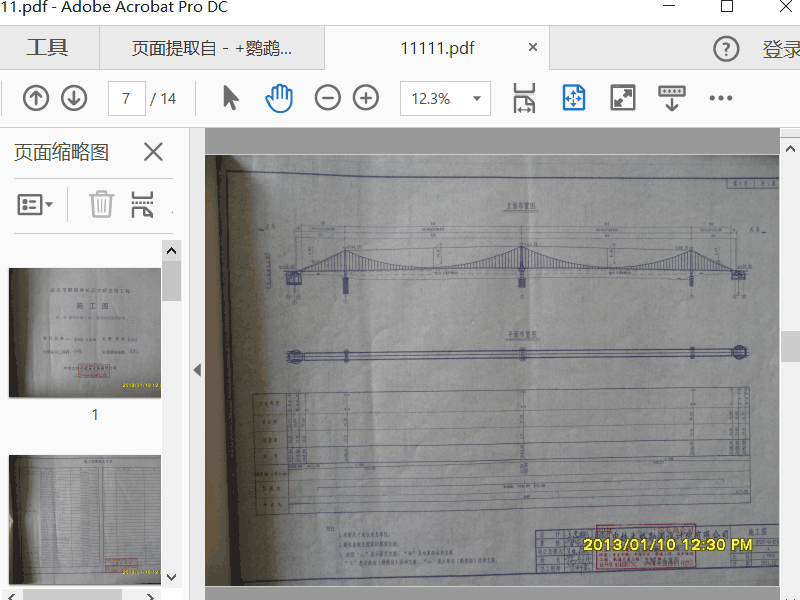Select the arrow selection tool
Image resolution: width=800 pixels, height=600 pixels.
[231, 98]
